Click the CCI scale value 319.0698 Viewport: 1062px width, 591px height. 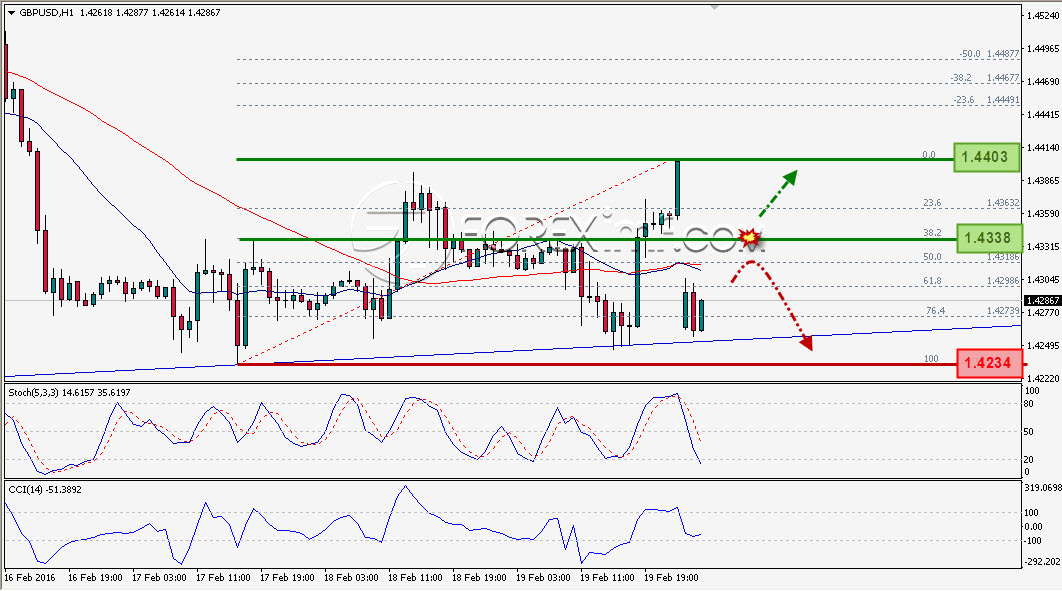pyautogui.click(x=1042, y=487)
